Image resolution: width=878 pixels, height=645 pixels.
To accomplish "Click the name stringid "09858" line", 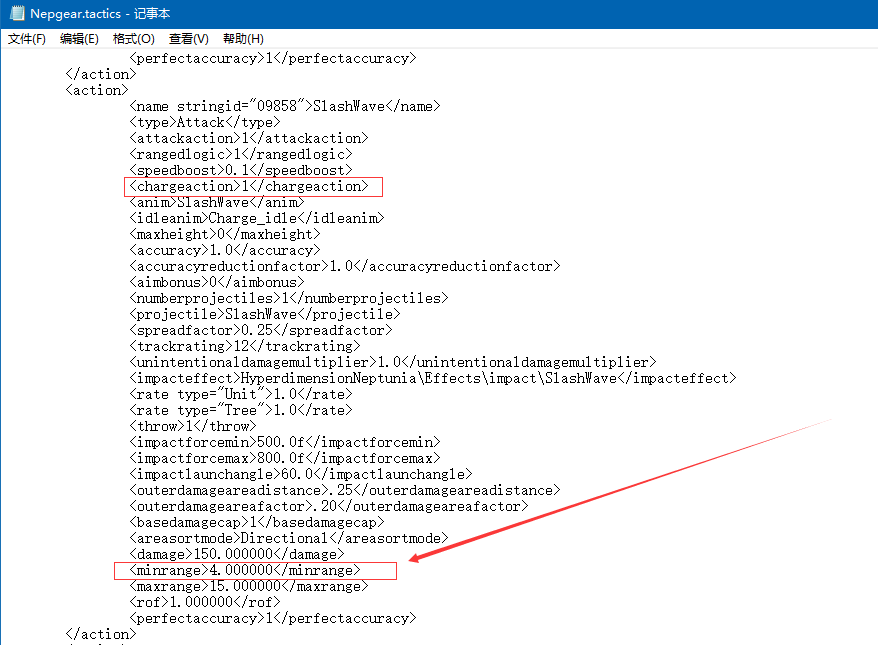I will pos(285,106).
